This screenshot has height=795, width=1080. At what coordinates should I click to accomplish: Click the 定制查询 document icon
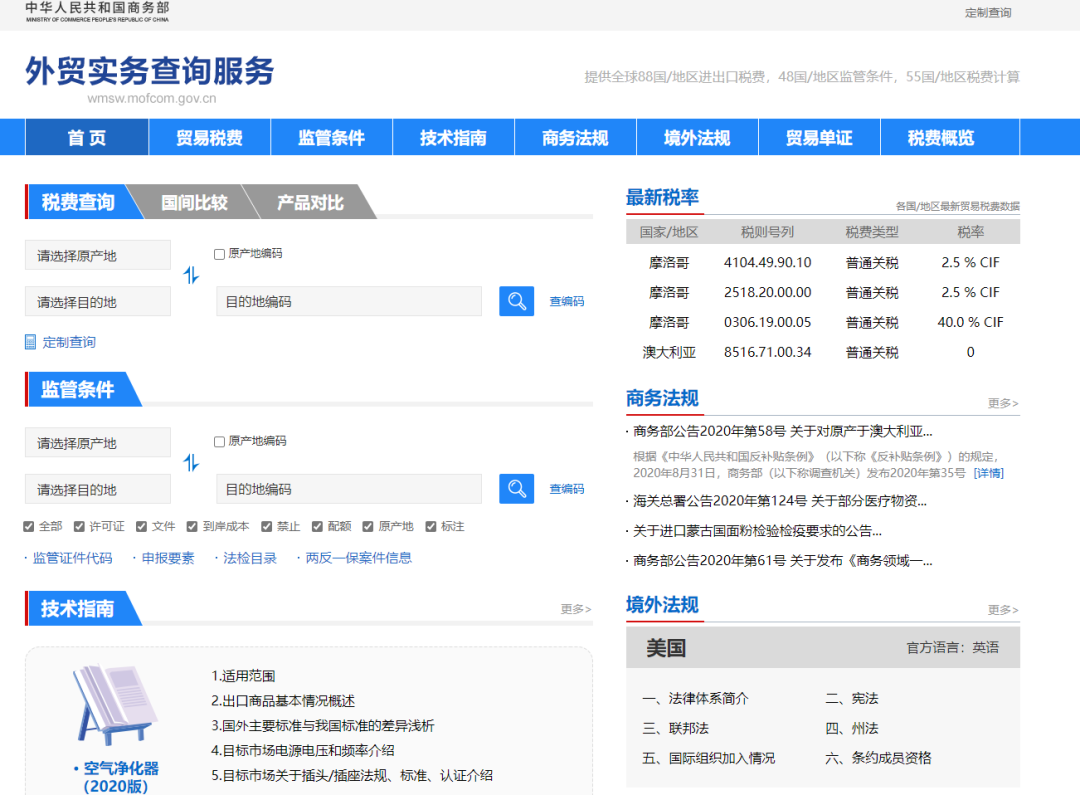(x=30, y=342)
